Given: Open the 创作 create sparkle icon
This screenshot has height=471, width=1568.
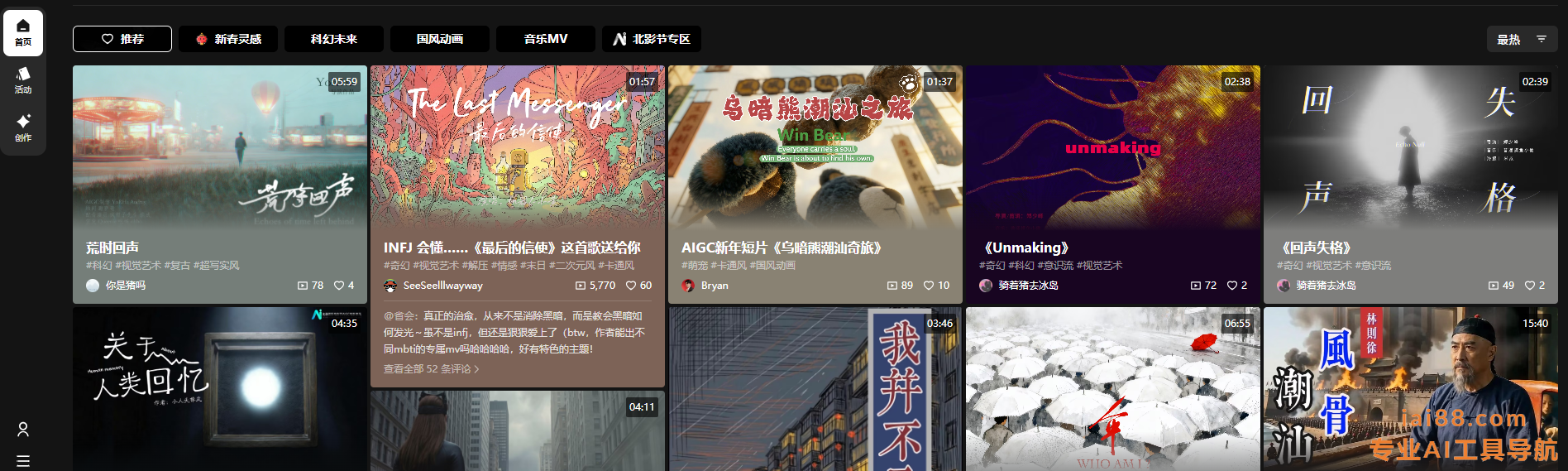Looking at the screenshot, I should pyautogui.click(x=23, y=127).
